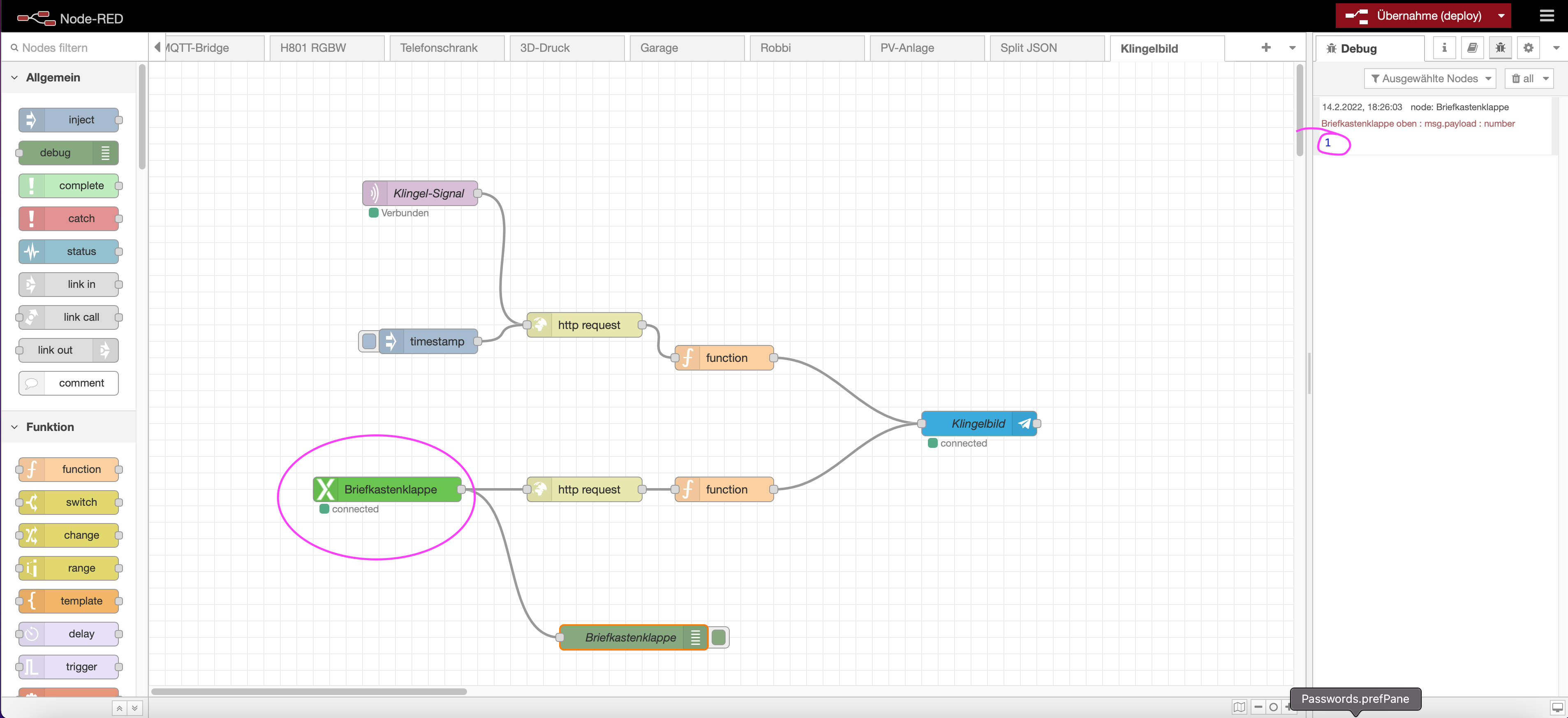Open the Ausgewählte Nodes filter dropdown
1568x718 pixels.
click(1430, 79)
